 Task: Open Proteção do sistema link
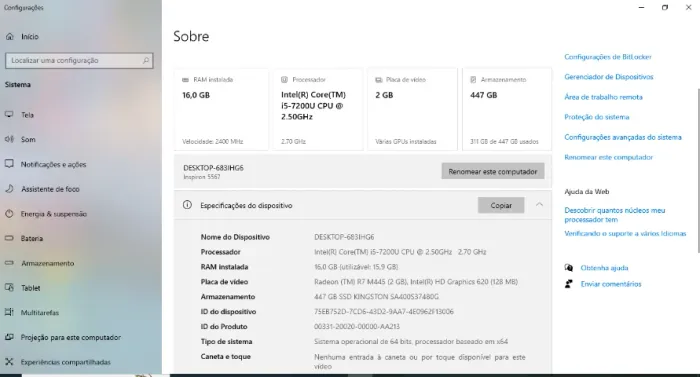click(x=596, y=117)
